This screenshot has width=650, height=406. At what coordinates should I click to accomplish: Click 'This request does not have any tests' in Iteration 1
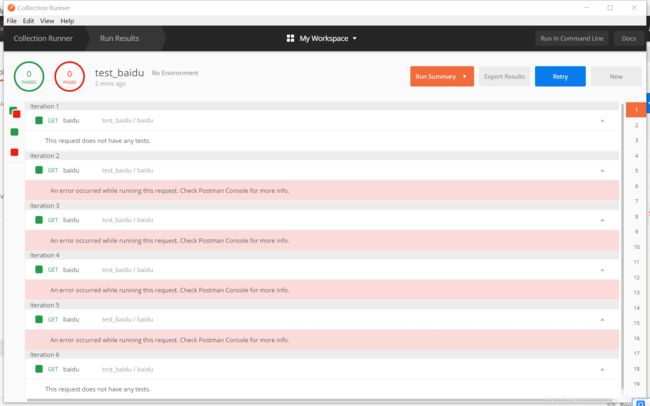tap(97, 141)
